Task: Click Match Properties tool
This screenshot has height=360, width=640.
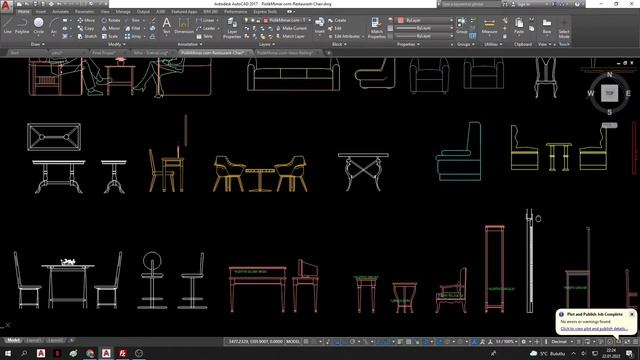Action: tap(376, 28)
